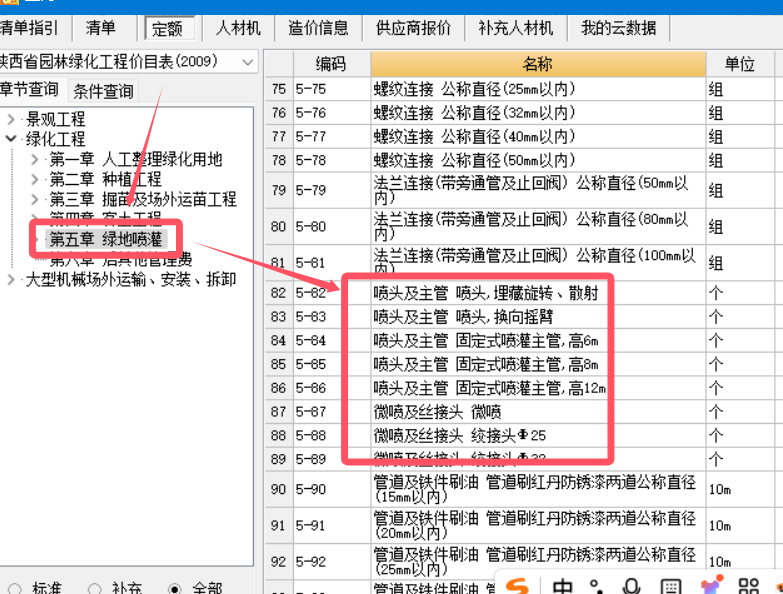Expand 第二章 种植工程 node
The width and height of the screenshot is (783, 594).
tap(34, 179)
